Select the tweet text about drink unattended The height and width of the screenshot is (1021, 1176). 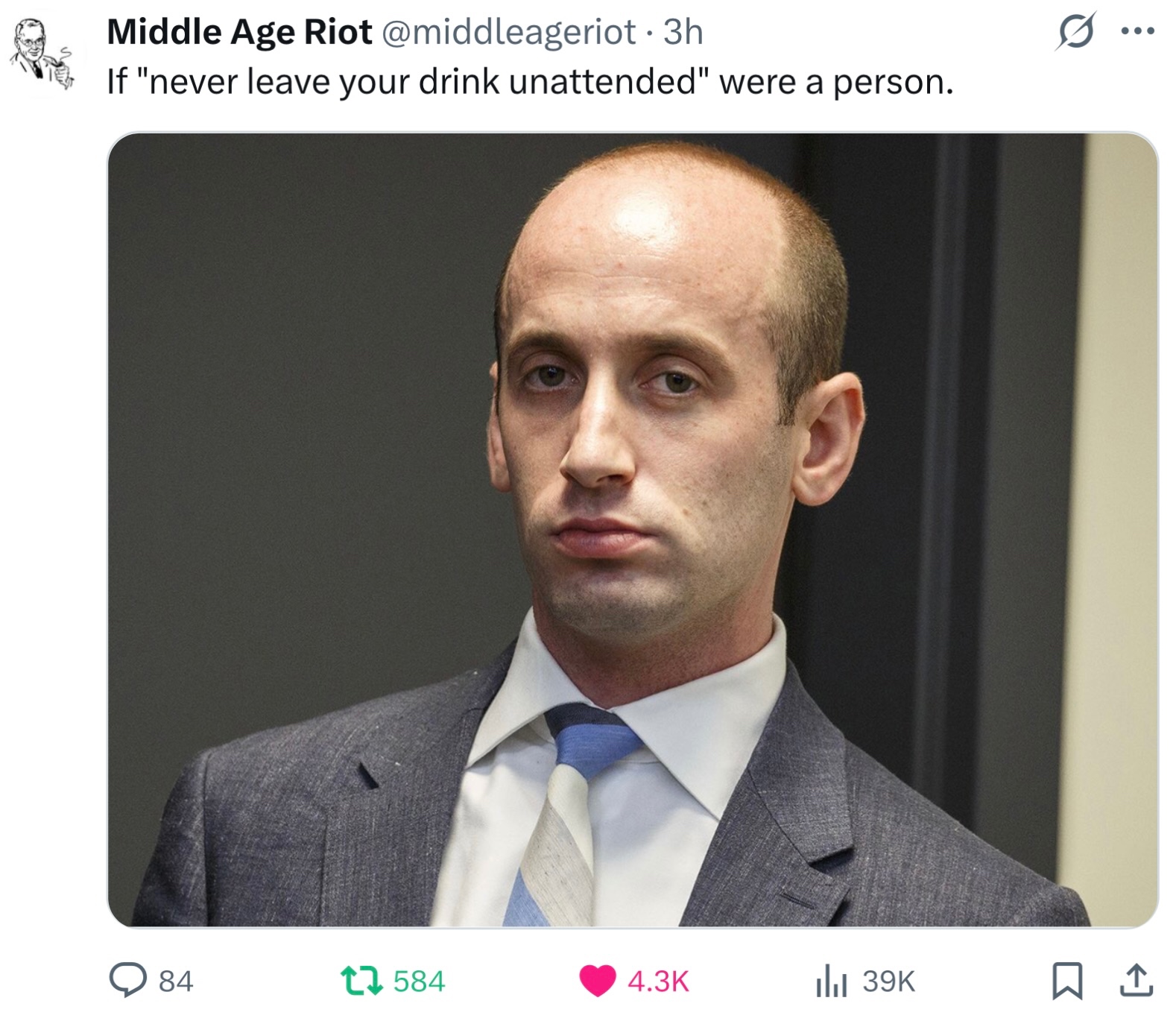[x=530, y=82]
